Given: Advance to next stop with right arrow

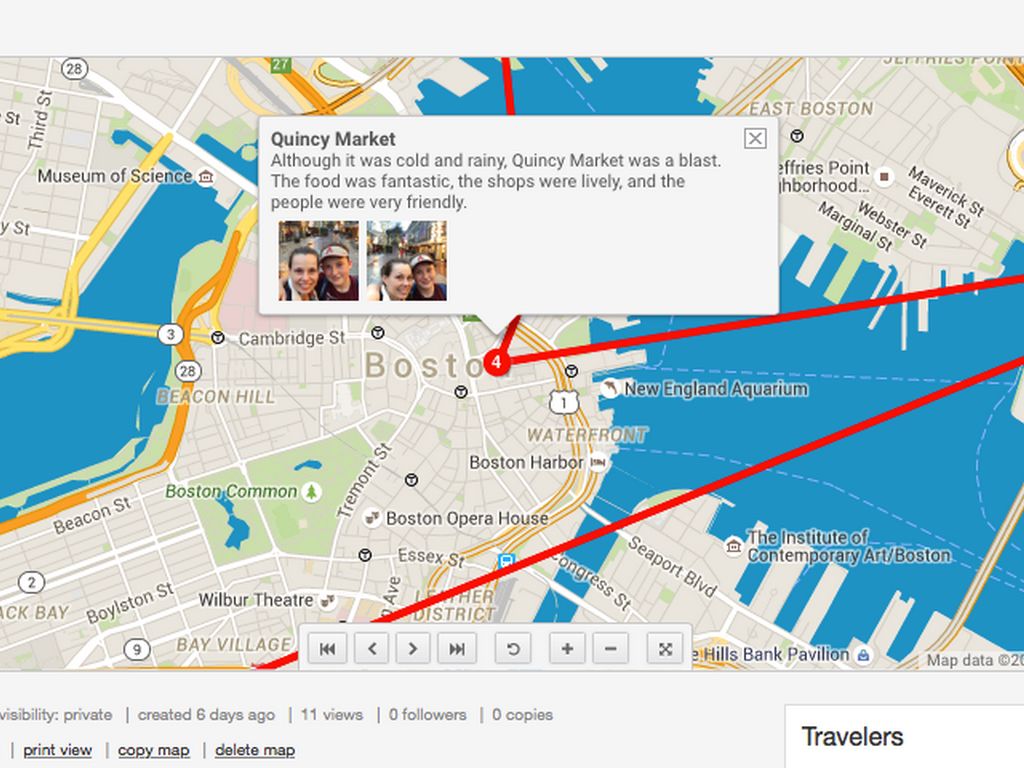Looking at the screenshot, I should (x=413, y=648).
